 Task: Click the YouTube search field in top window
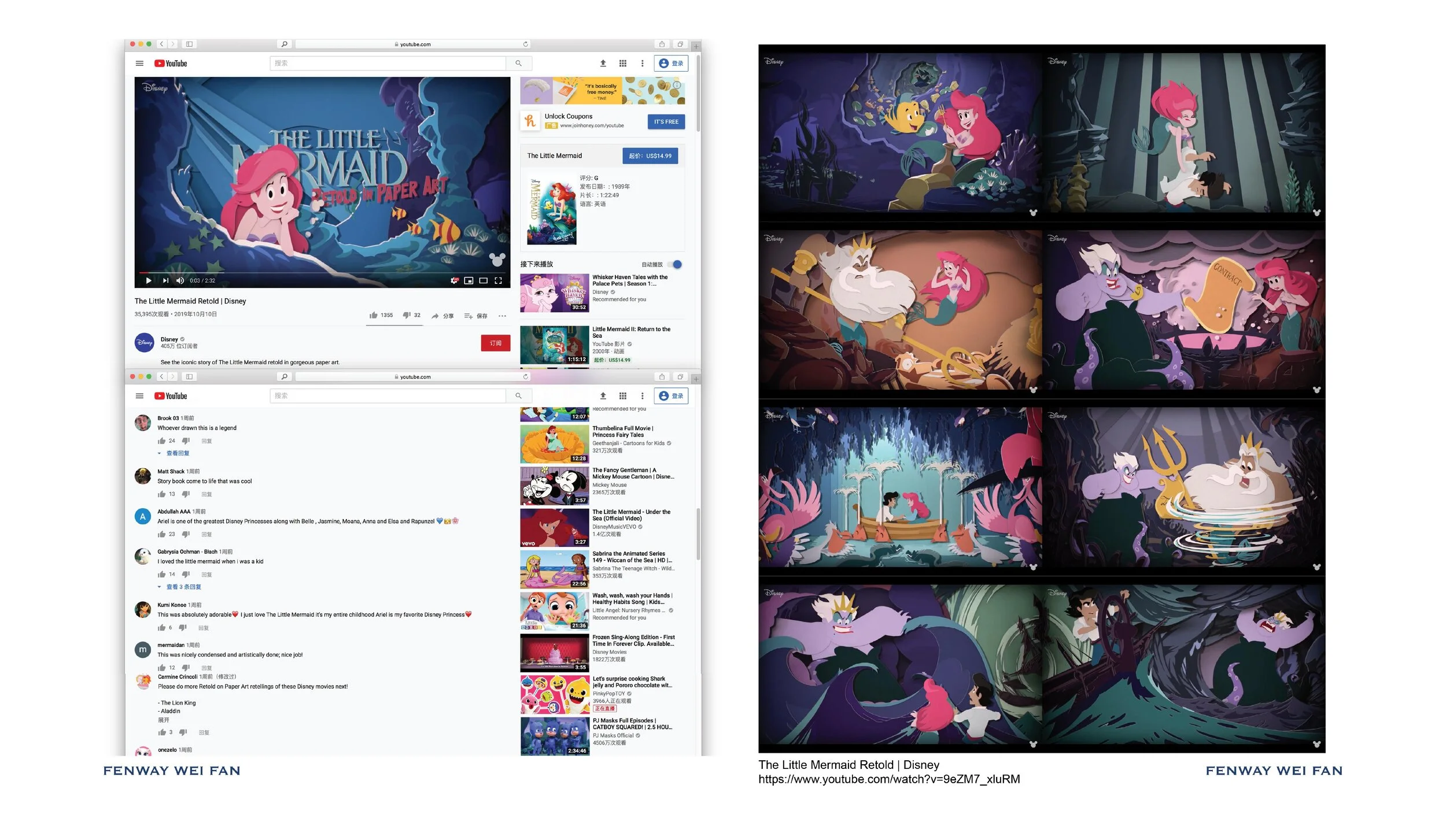388,64
